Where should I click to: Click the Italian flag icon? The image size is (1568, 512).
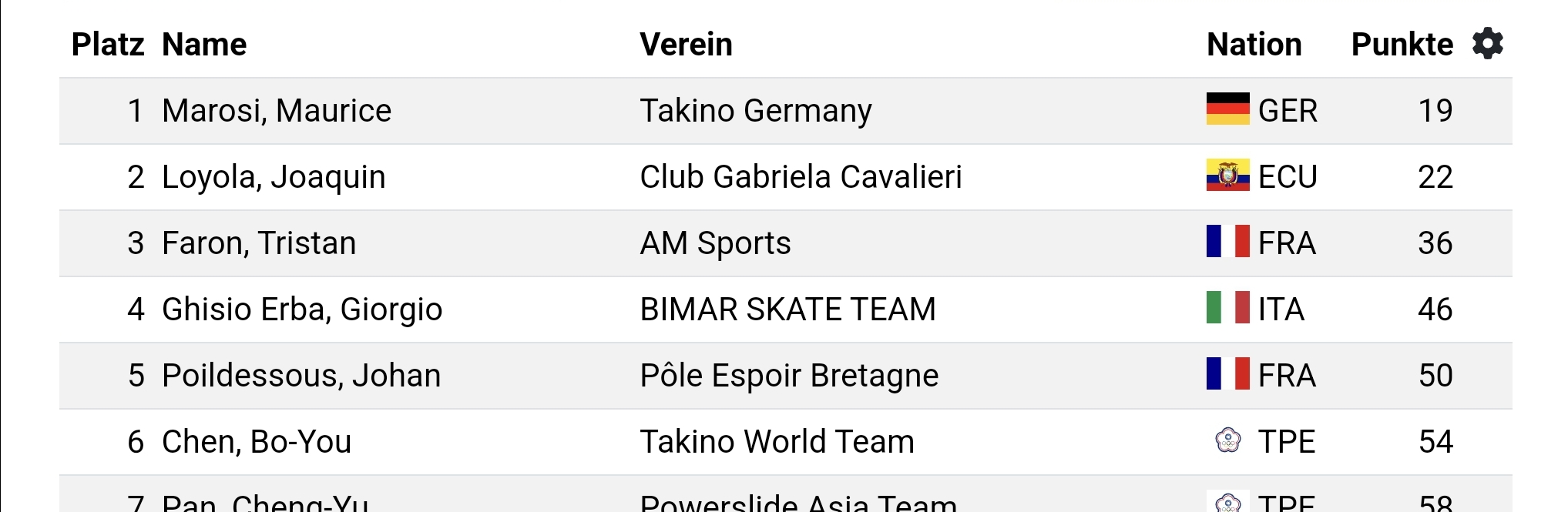click(1227, 308)
